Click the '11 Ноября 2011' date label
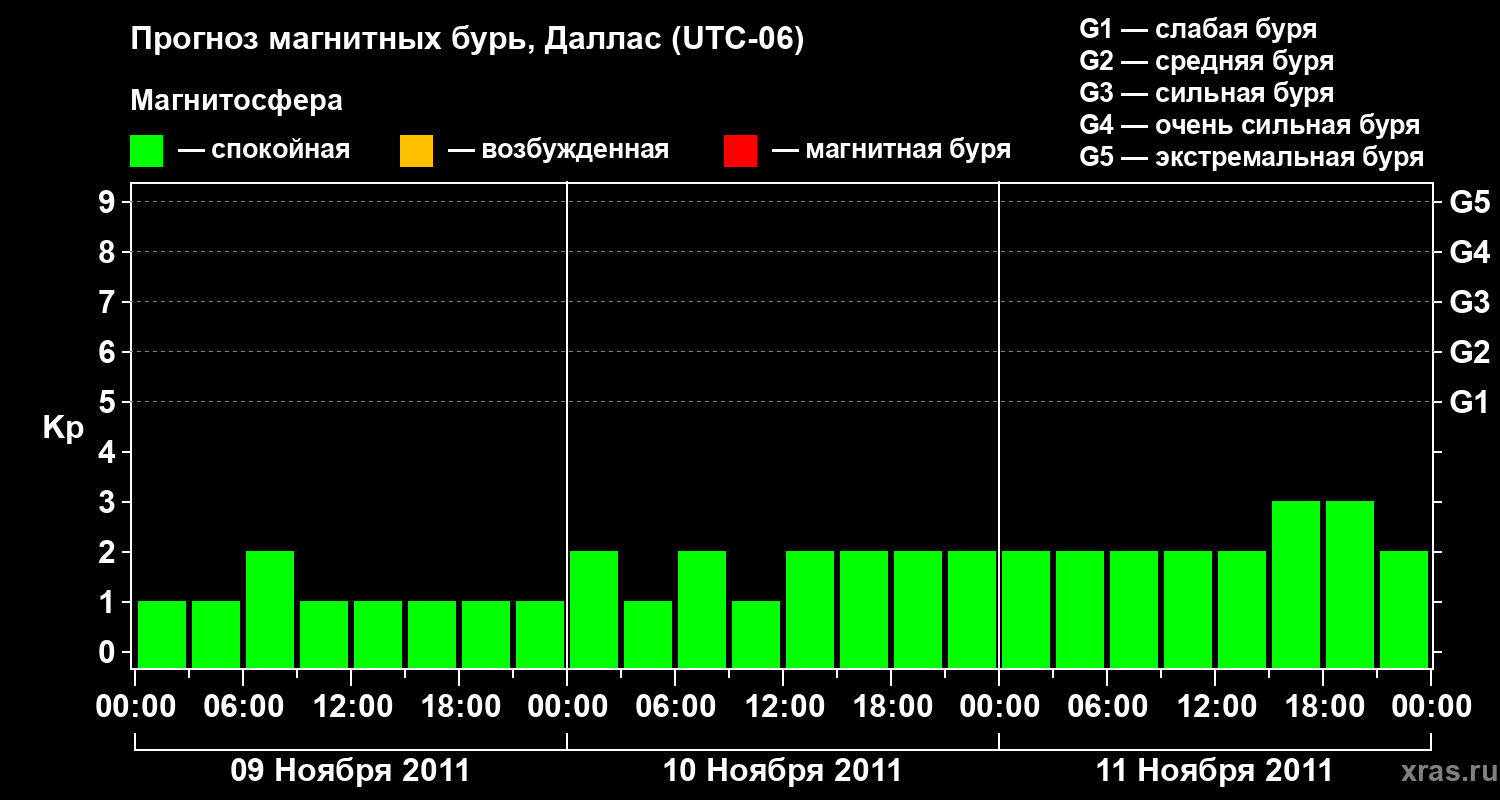This screenshot has height=800, width=1500. coord(1214,771)
